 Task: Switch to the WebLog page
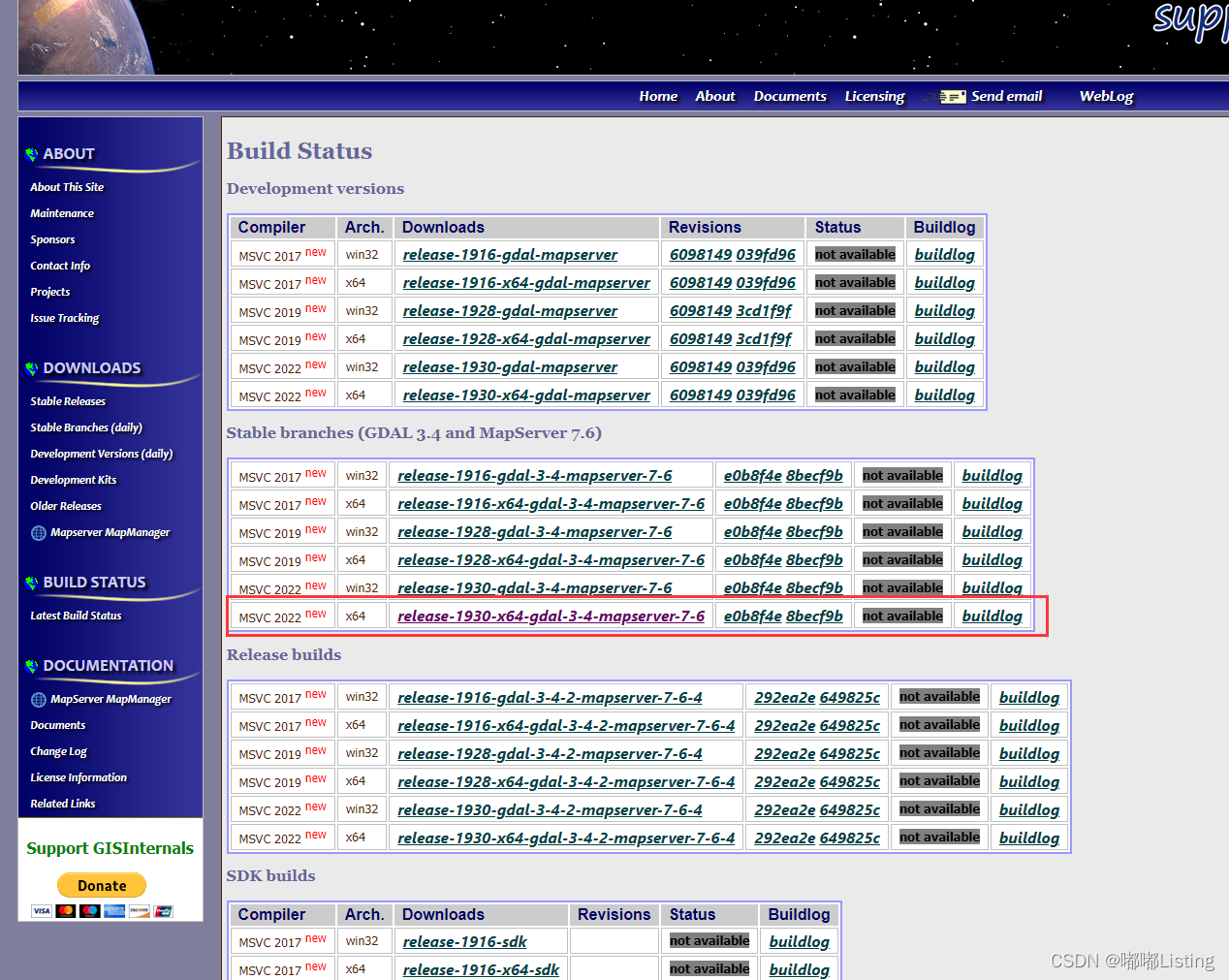click(1106, 96)
